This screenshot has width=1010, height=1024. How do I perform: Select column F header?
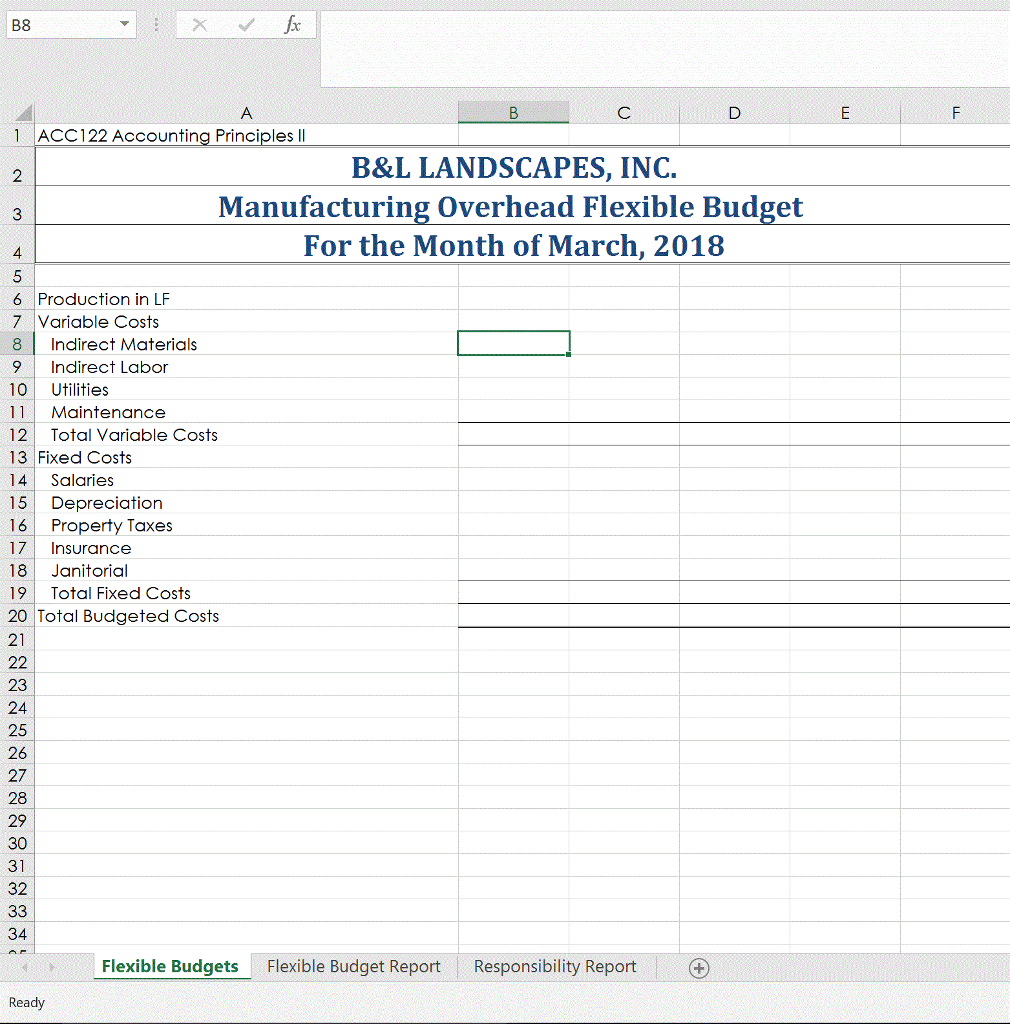click(955, 113)
